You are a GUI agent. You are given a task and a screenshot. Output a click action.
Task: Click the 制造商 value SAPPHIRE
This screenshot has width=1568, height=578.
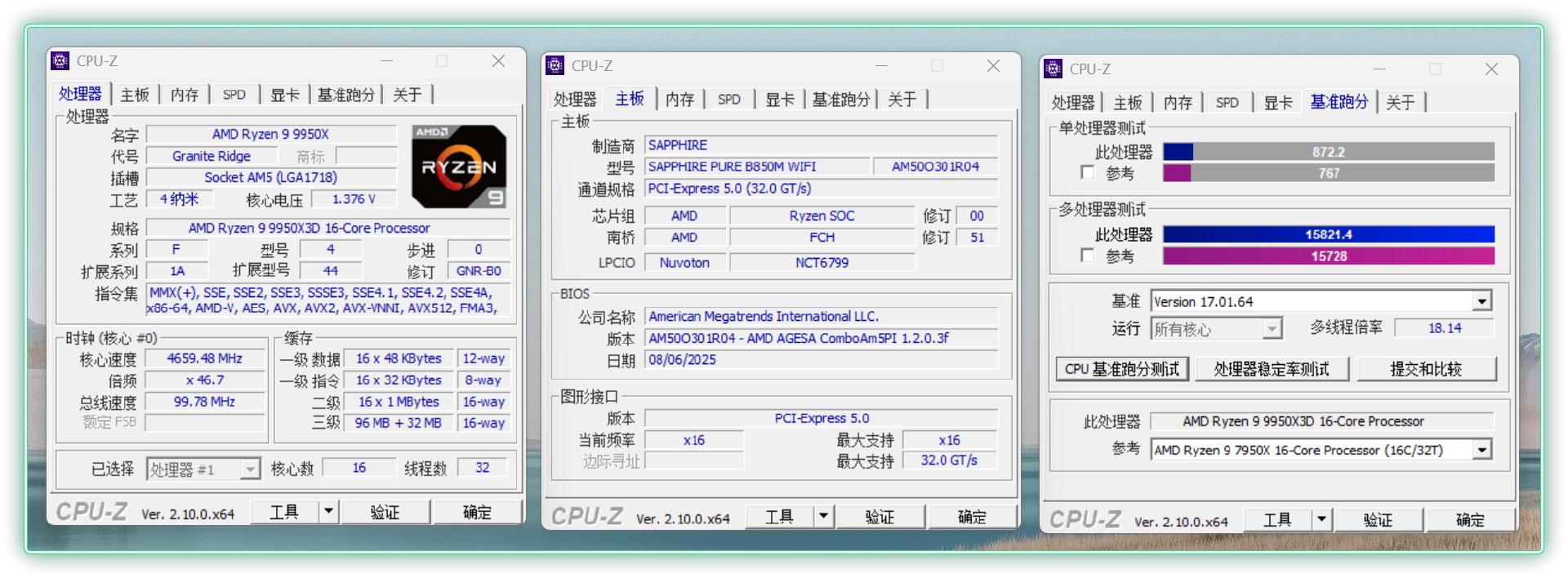pos(822,145)
